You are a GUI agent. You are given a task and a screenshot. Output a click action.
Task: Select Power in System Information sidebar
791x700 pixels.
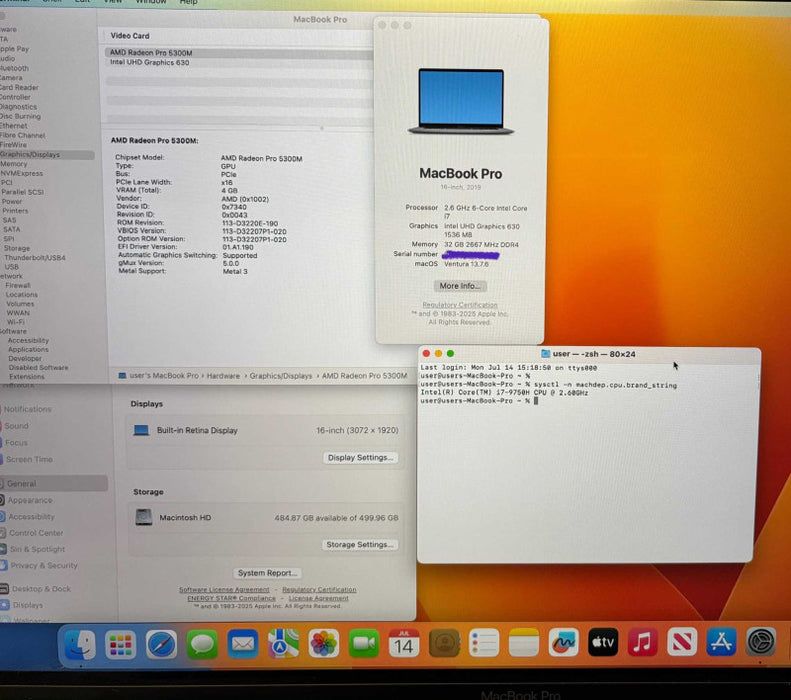click(12, 201)
